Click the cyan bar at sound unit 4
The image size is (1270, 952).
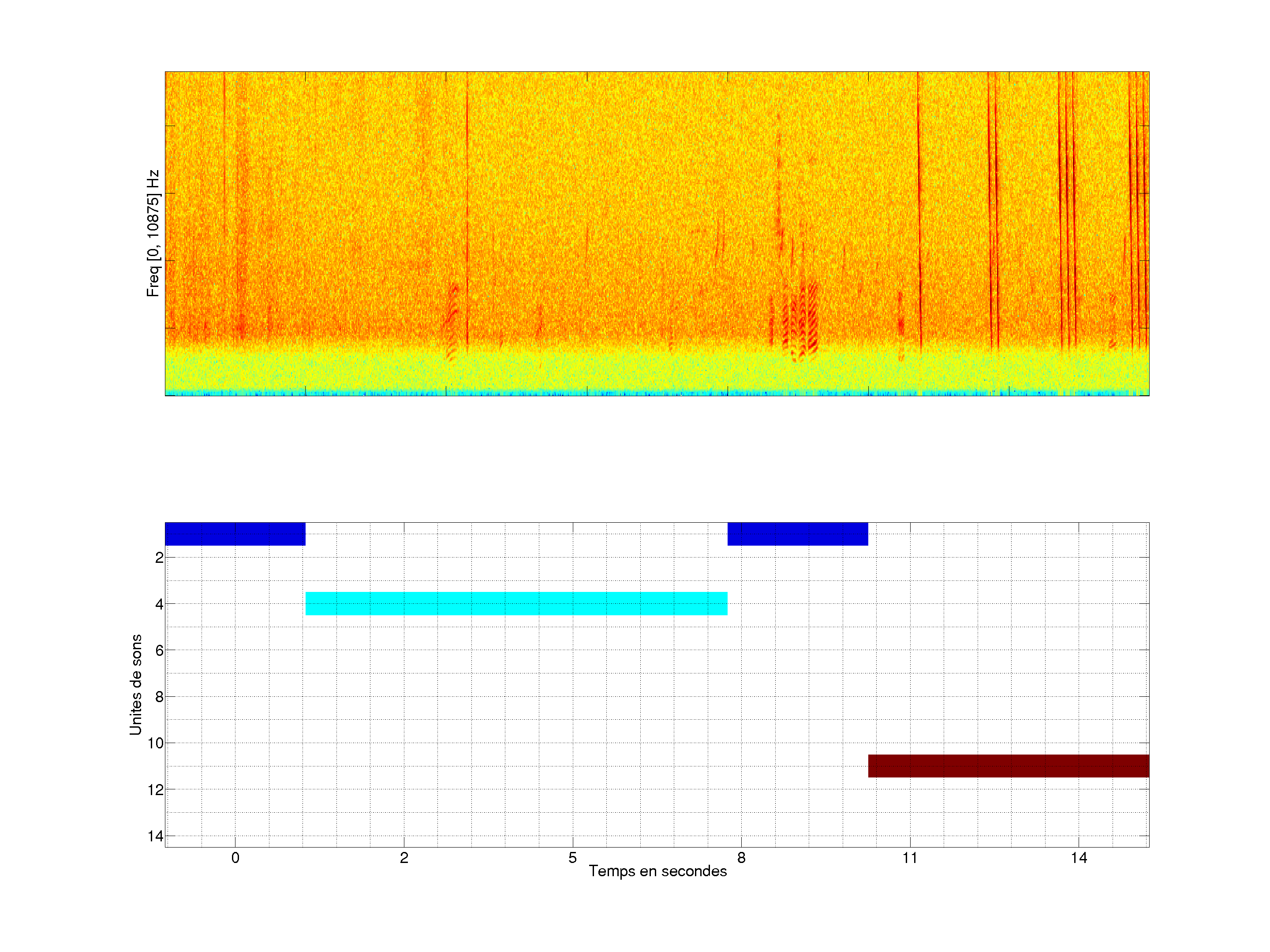[x=516, y=604]
